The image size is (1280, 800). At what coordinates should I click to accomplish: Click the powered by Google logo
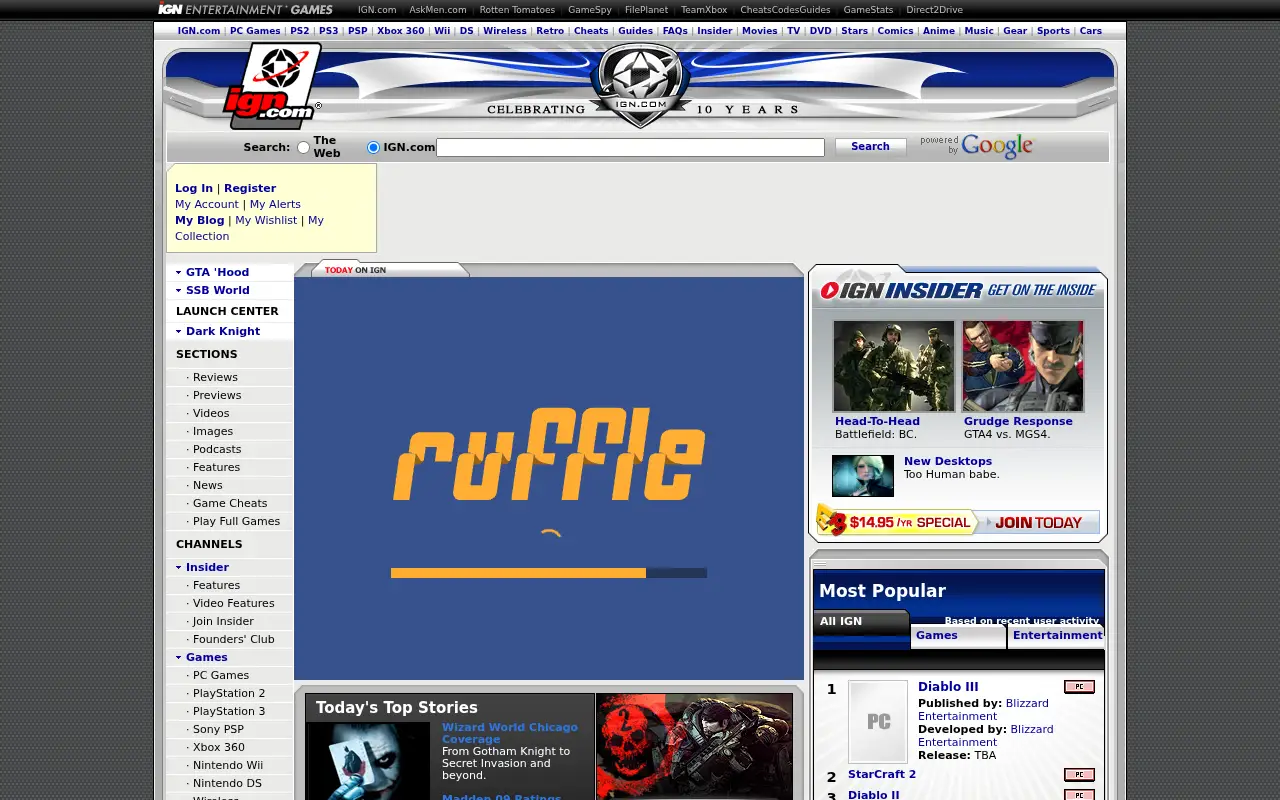pyautogui.click(x=977, y=146)
